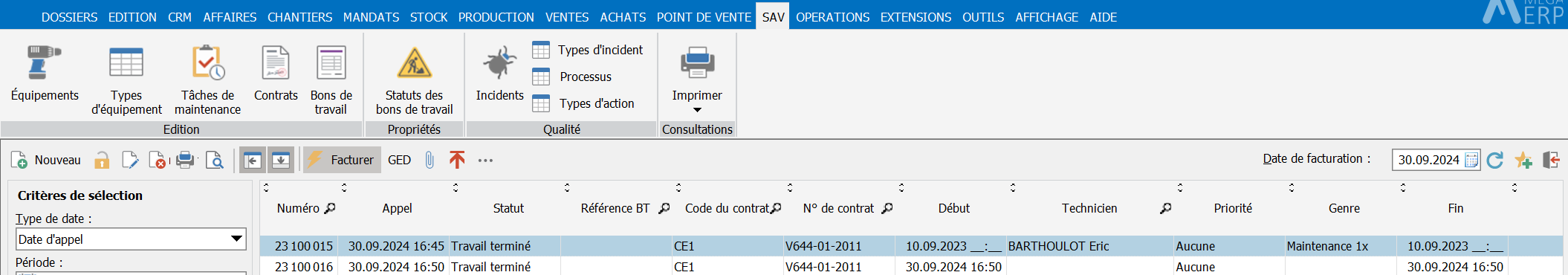
Task: Click the paperclip attachment icon
Action: coord(430,160)
